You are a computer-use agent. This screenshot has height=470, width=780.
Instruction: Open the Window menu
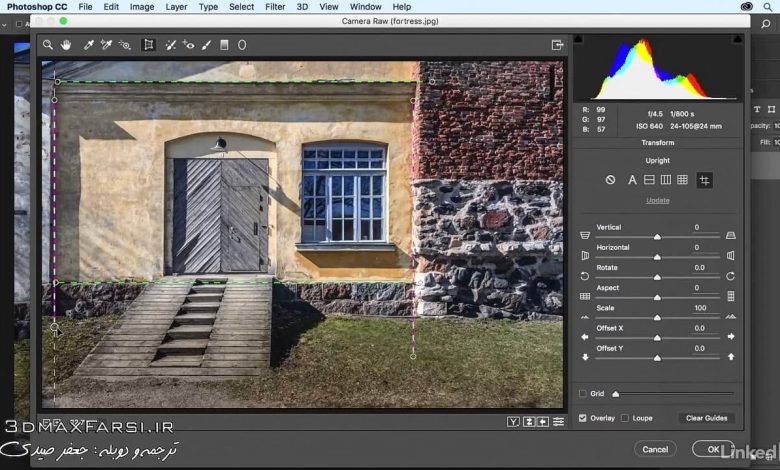365,6
